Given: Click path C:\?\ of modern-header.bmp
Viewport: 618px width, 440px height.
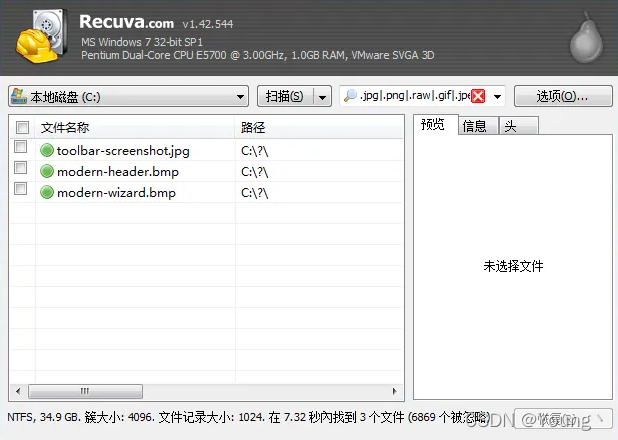Looking at the screenshot, I should coord(255,172).
